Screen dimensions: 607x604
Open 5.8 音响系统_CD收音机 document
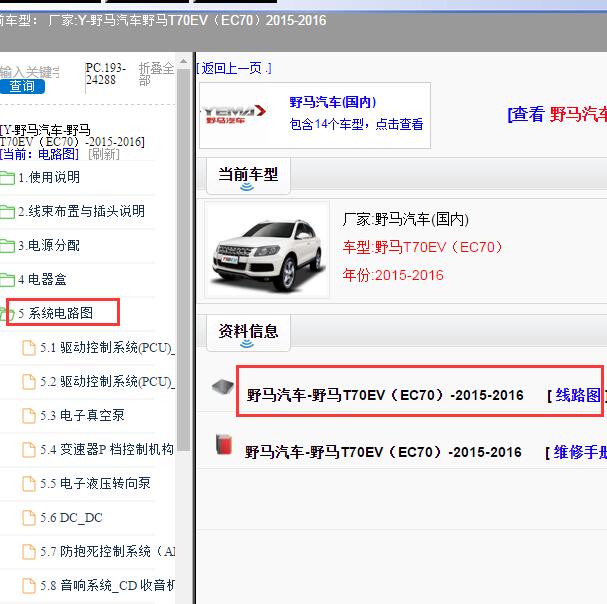pos(108,585)
